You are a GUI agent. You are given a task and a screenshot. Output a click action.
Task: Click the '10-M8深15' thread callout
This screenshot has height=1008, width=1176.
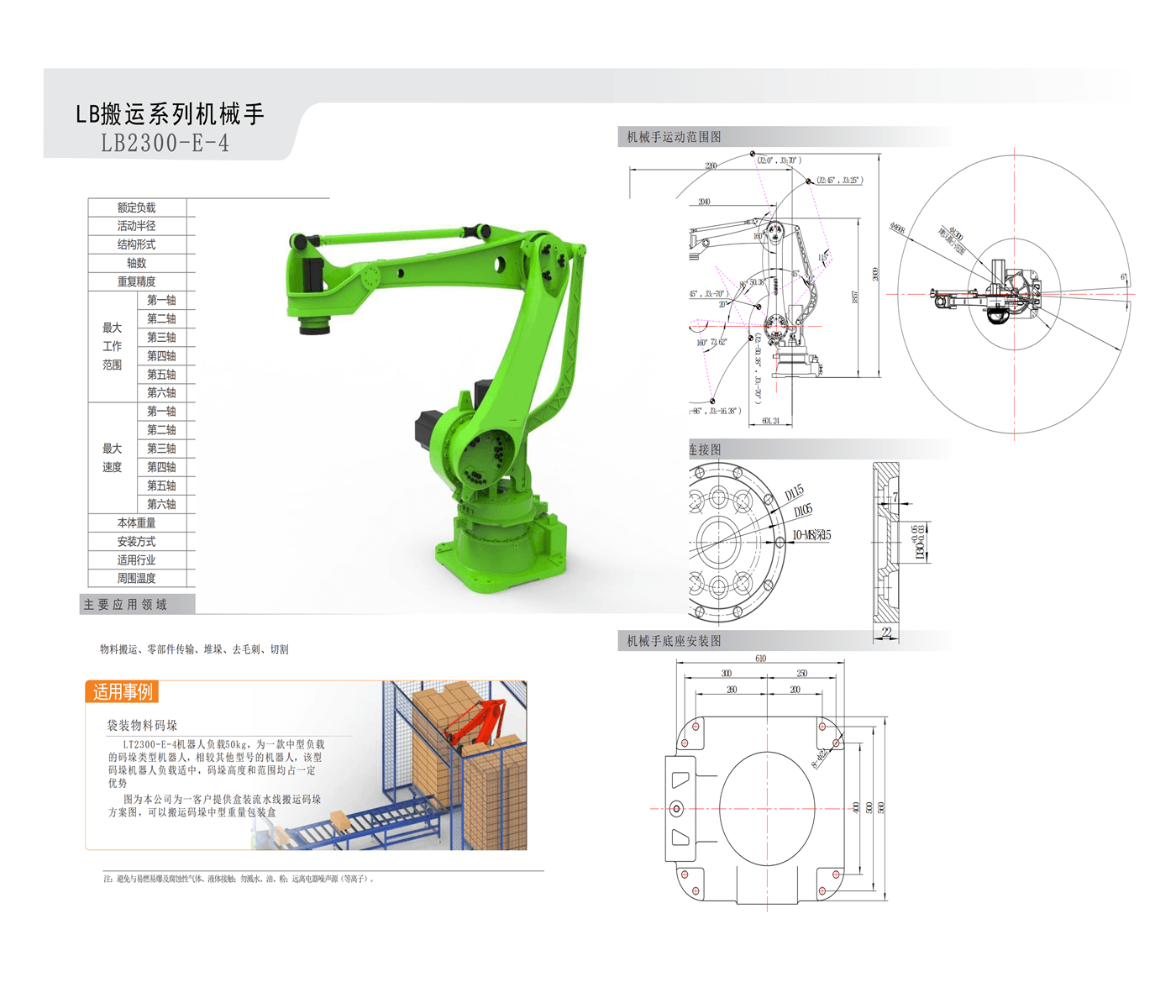(x=811, y=534)
